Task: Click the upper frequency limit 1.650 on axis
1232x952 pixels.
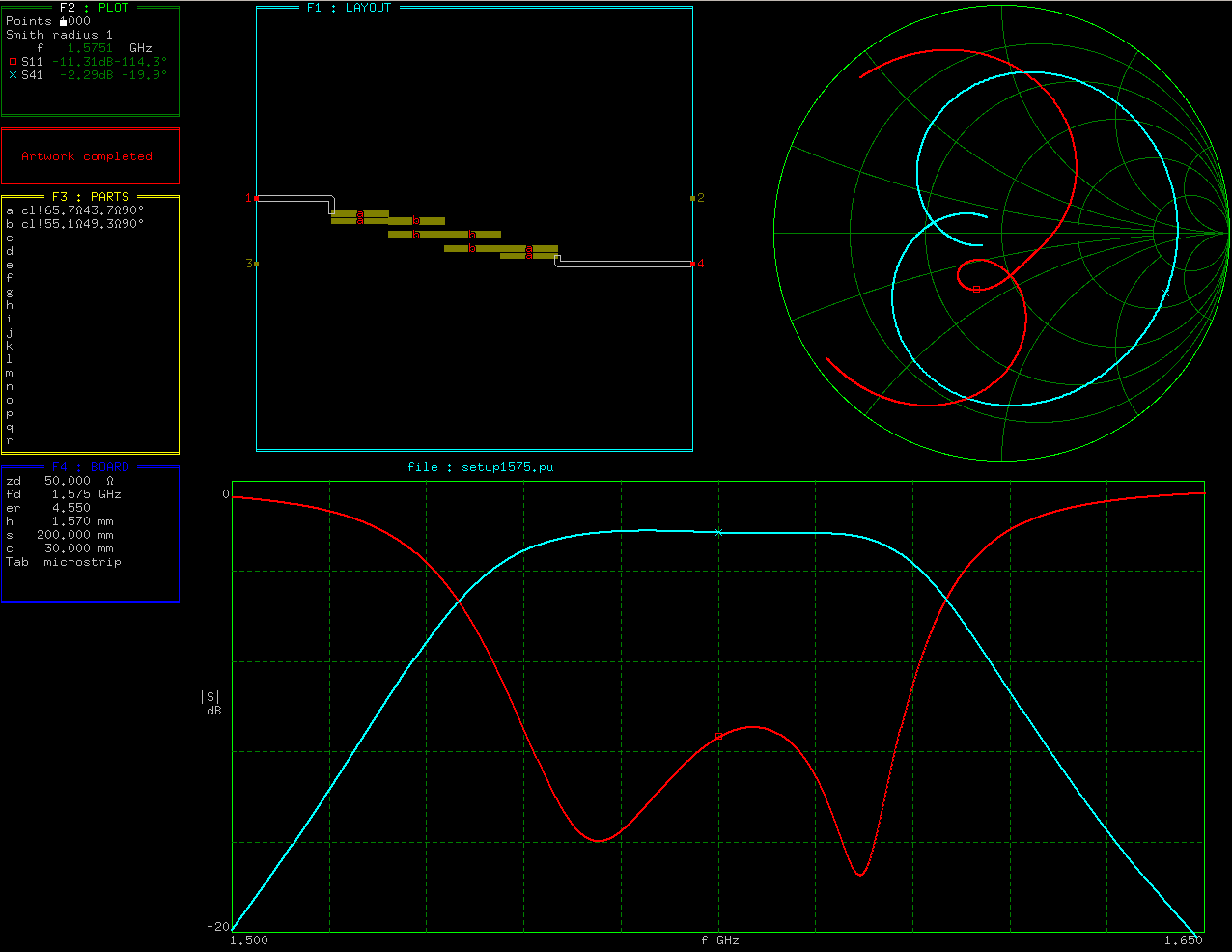Action: (1183, 940)
